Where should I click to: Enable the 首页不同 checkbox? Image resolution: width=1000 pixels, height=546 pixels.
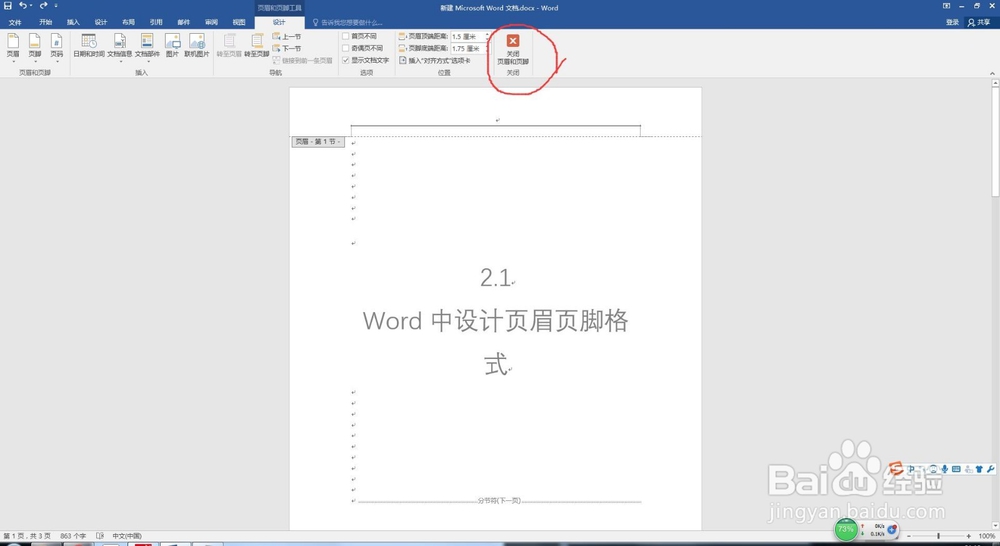pos(346,36)
